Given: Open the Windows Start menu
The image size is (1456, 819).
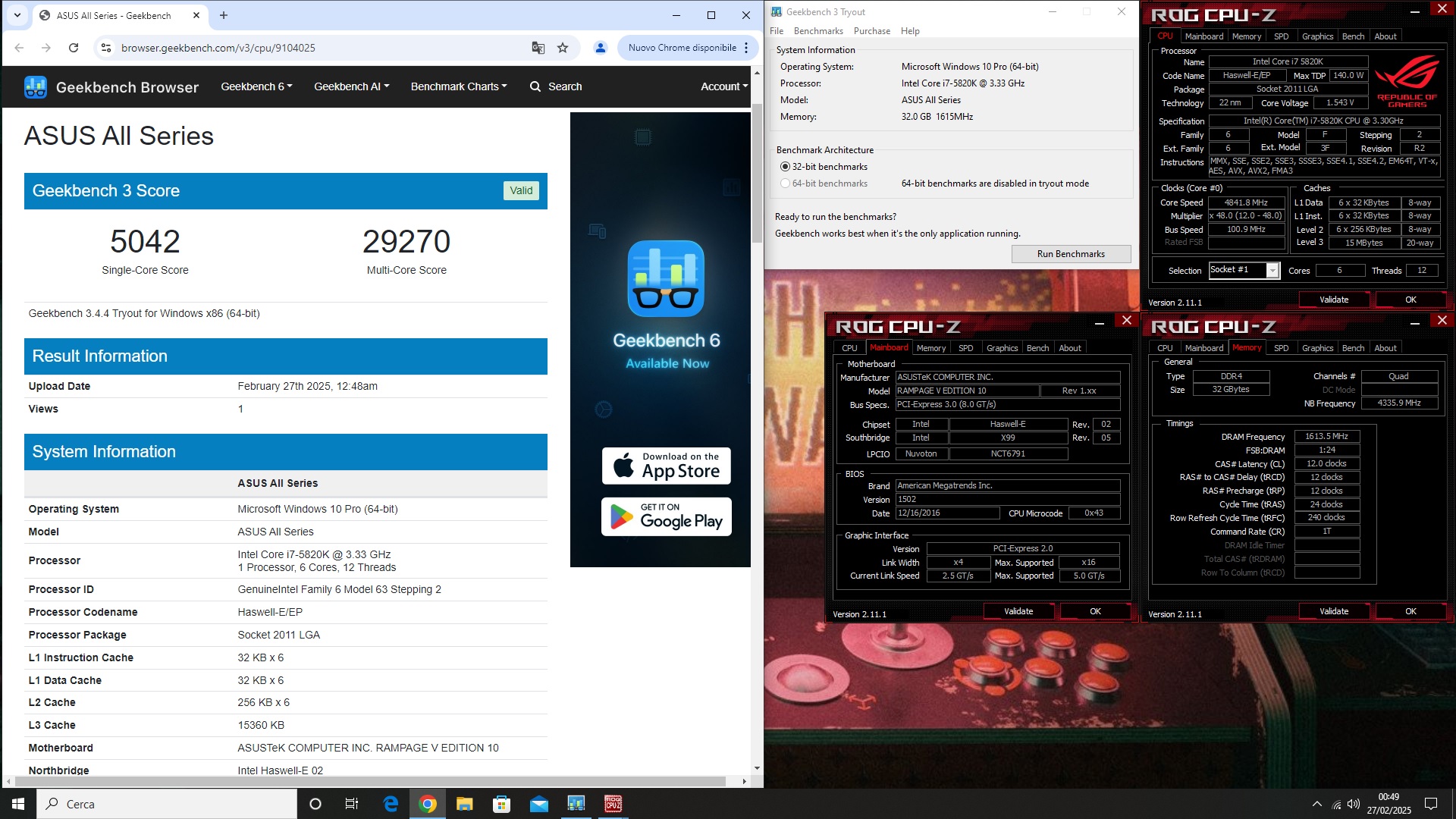Looking at the screenshot, I should pyautogui.click(x=18, y=804).
